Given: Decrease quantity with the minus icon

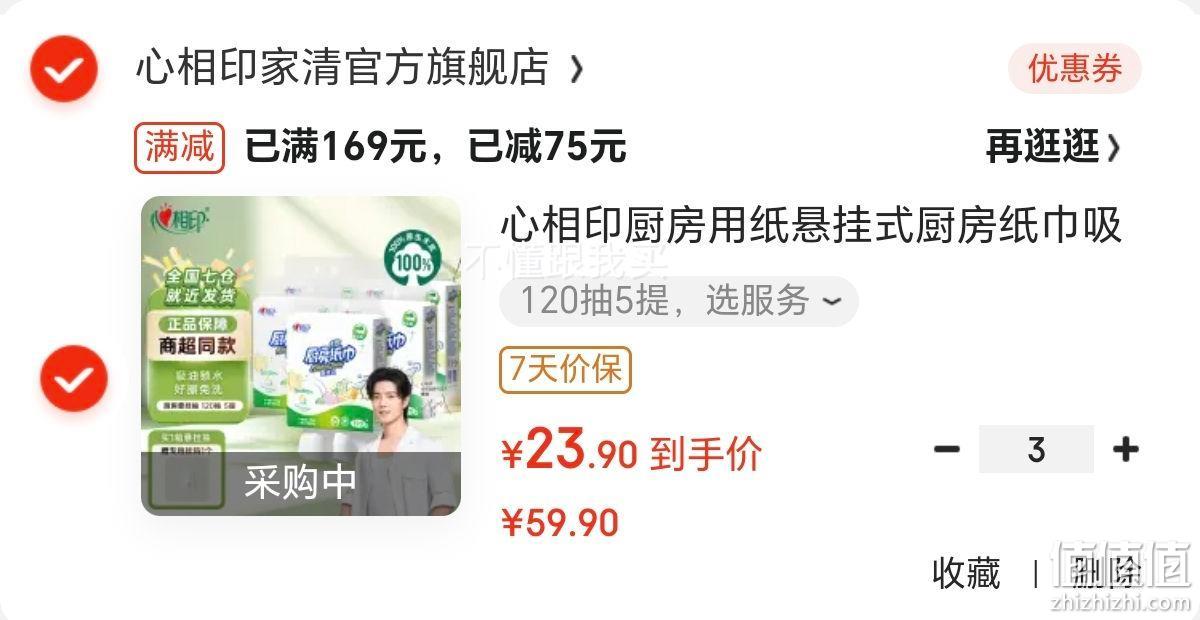Looking at the screenshot, I should pyautogui.click(x=947, y=449).
